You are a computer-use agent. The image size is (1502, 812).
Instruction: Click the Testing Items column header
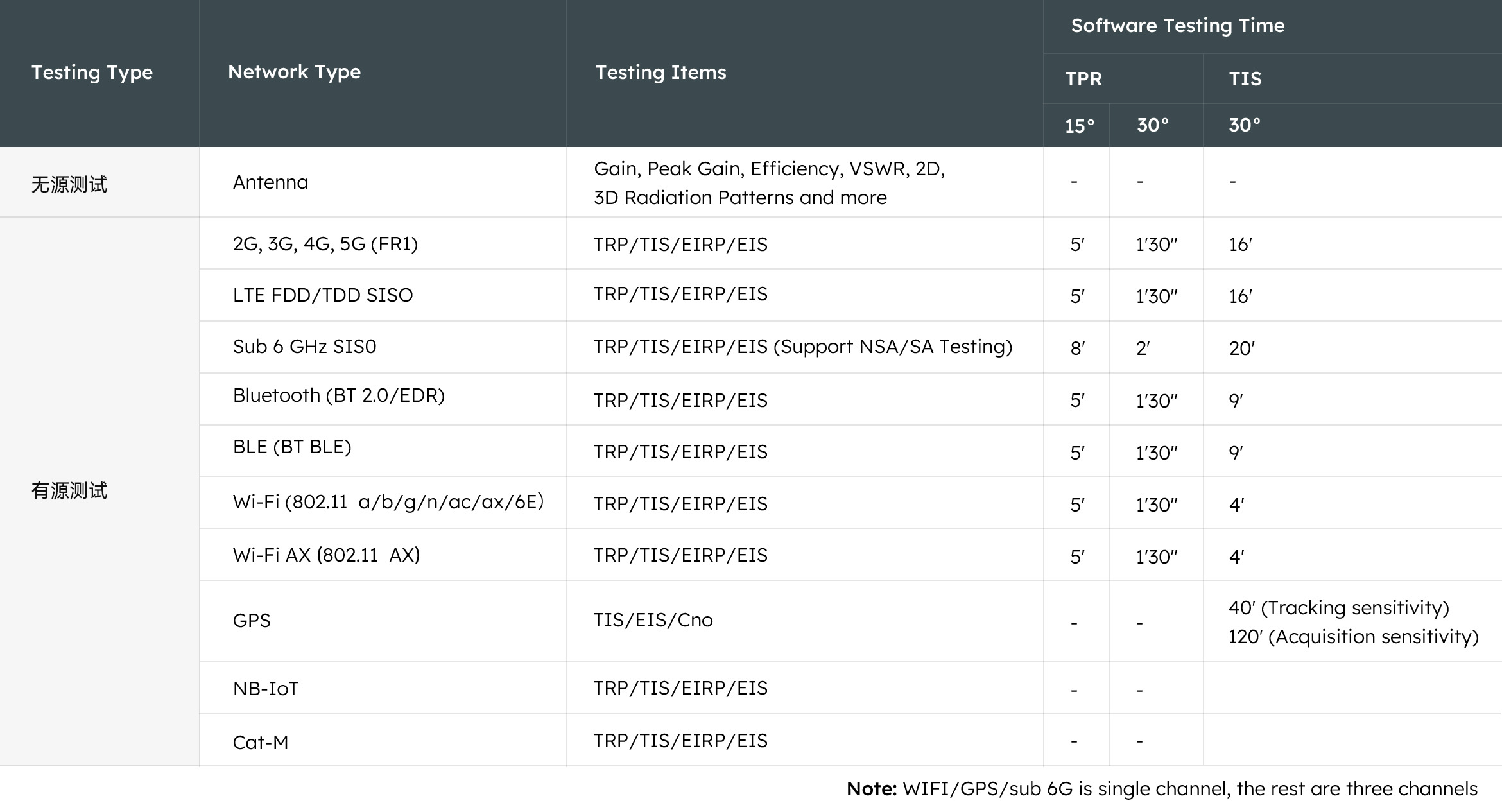pos(660,73)
